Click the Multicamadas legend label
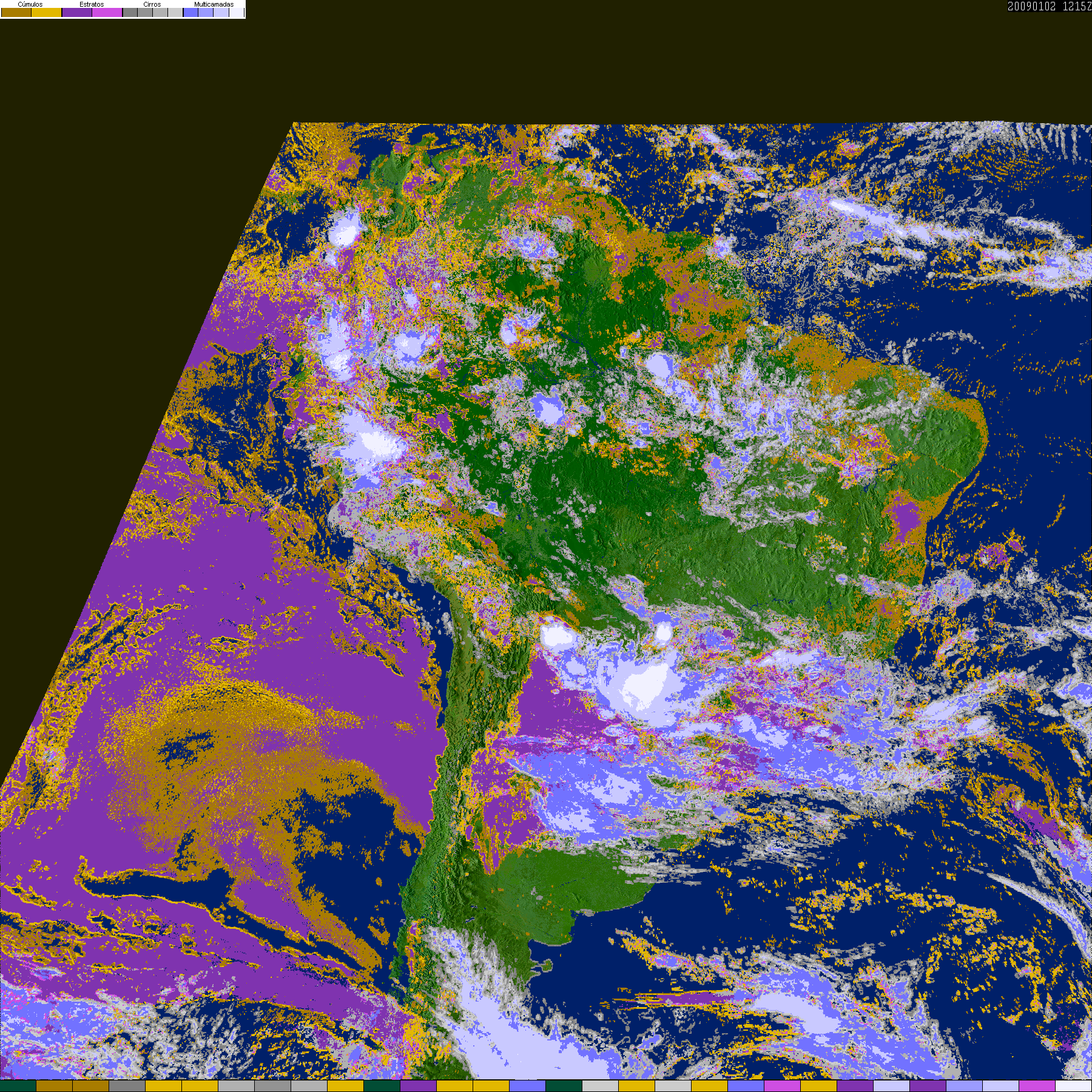Screen dimensions: 1092x1092 click(x=214, y=4)
